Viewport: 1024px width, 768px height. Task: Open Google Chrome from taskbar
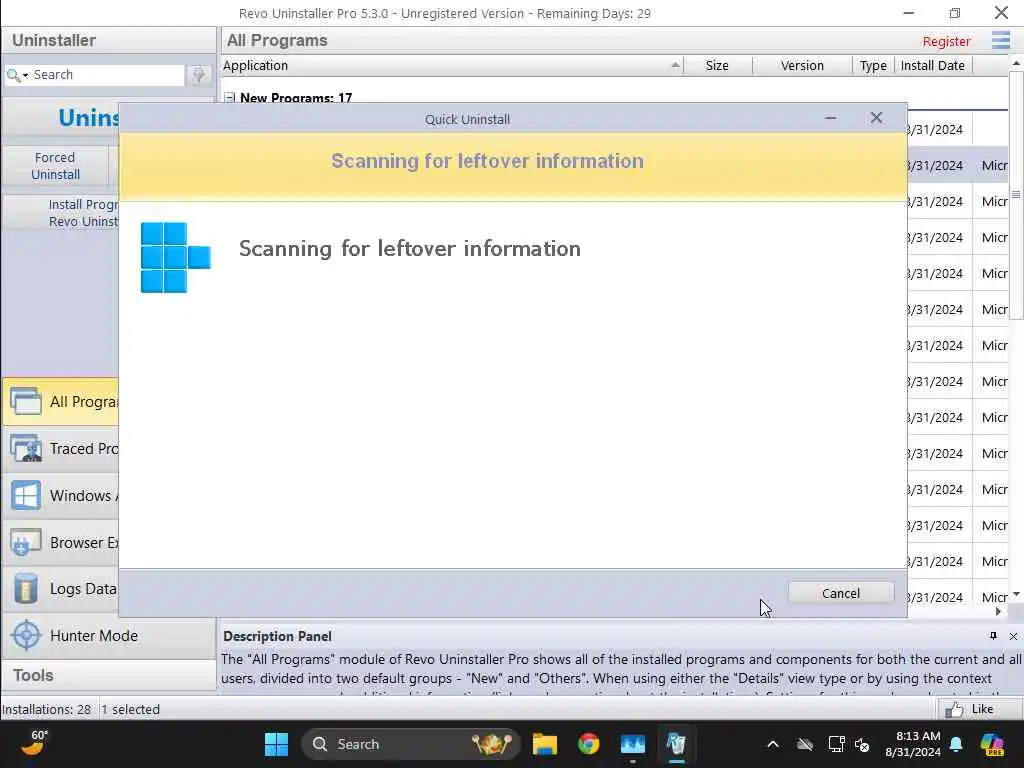pos(588,744)
